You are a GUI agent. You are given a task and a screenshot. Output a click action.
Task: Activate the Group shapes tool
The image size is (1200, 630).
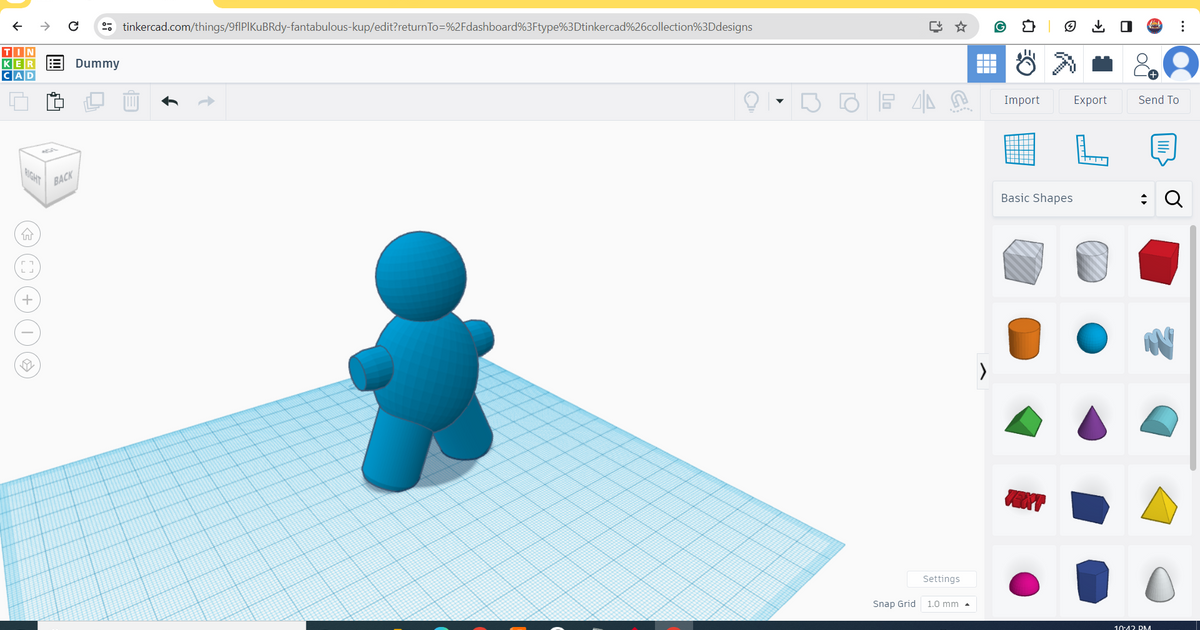coord(811,101)
